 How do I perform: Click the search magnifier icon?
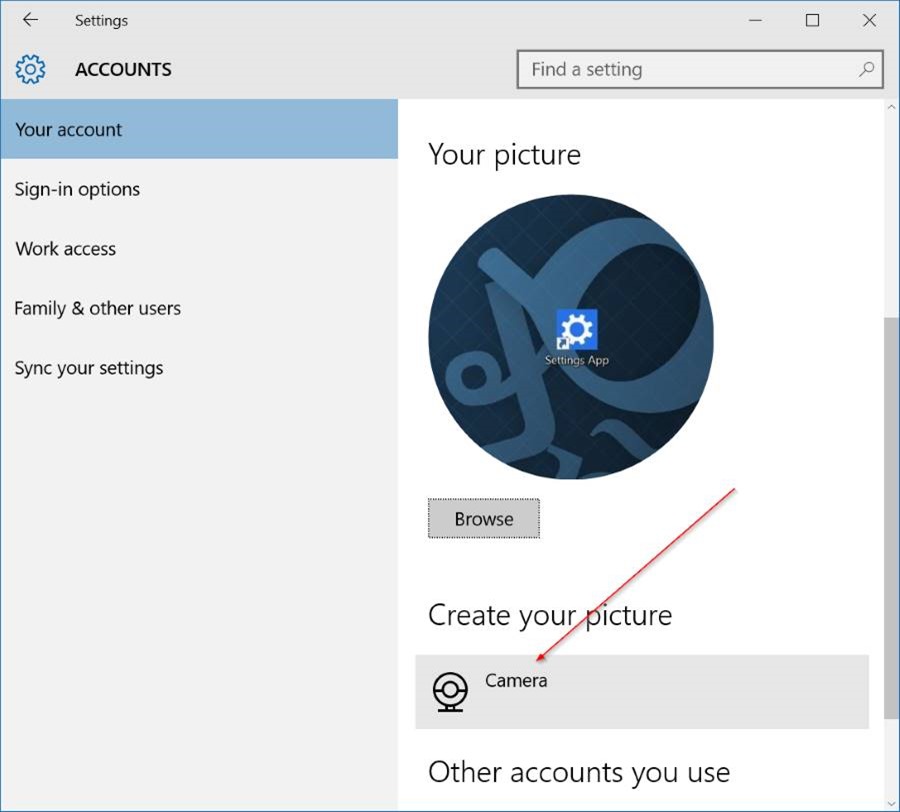coord(866,69)
